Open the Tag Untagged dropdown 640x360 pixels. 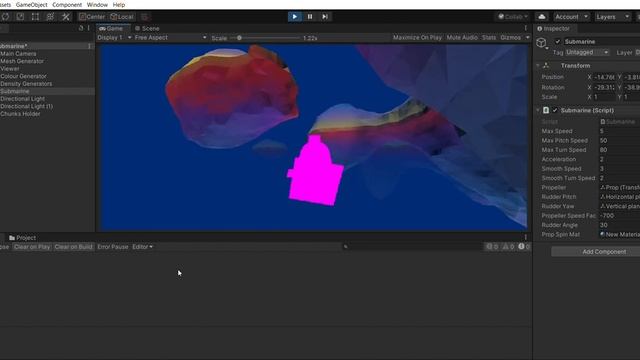pyautogui.click(x=587, y=53)
